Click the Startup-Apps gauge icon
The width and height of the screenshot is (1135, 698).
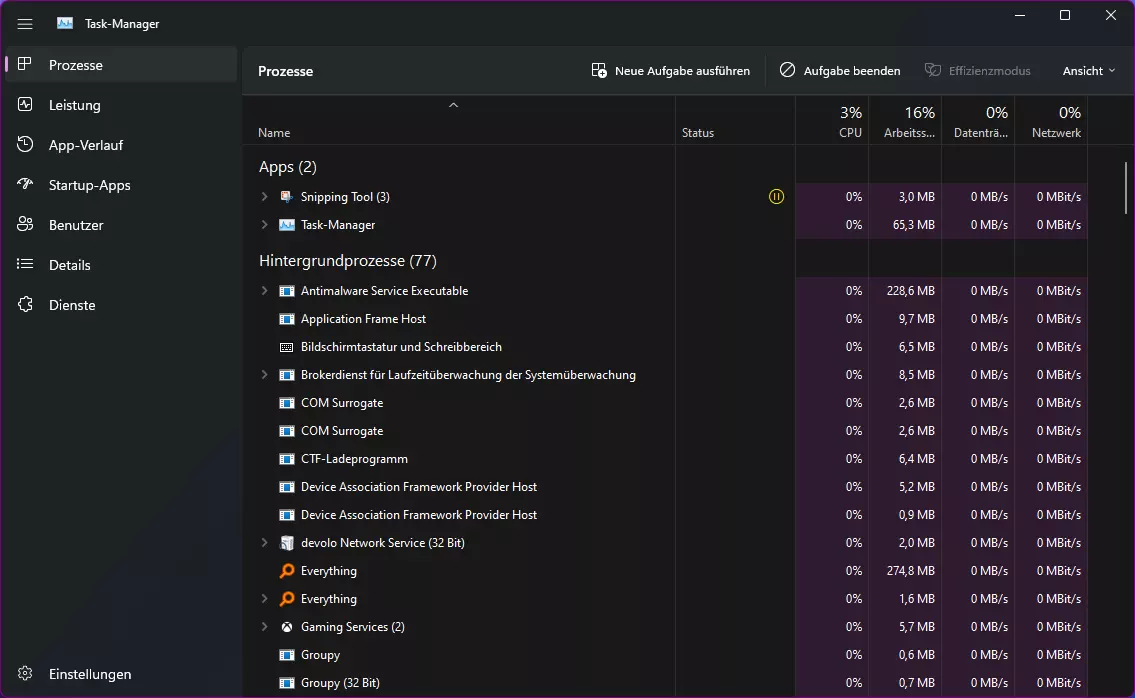[25, 184]
